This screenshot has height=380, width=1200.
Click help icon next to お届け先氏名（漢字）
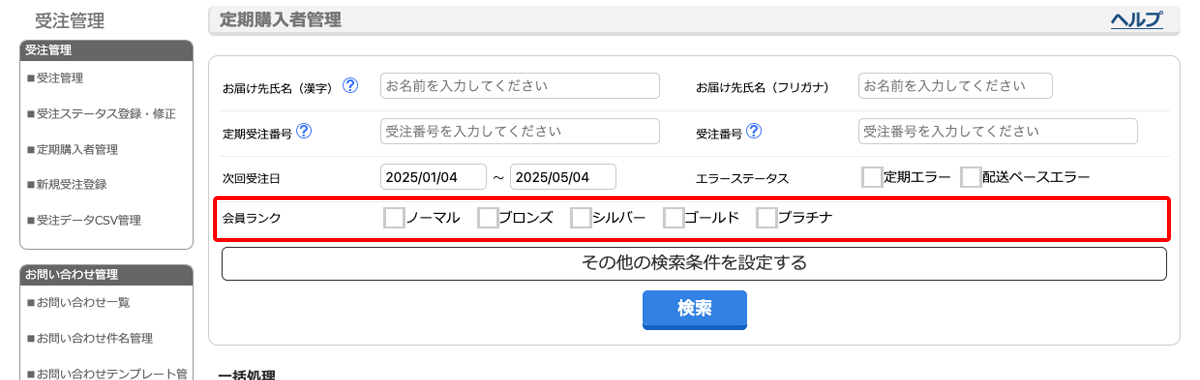pos(350,86)
